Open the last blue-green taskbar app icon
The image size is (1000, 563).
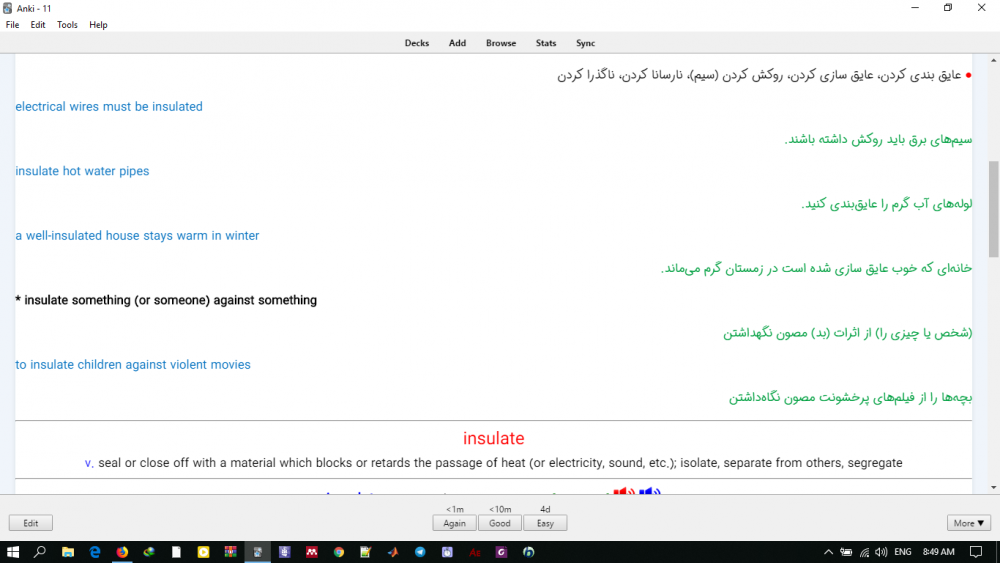point(529,552)
